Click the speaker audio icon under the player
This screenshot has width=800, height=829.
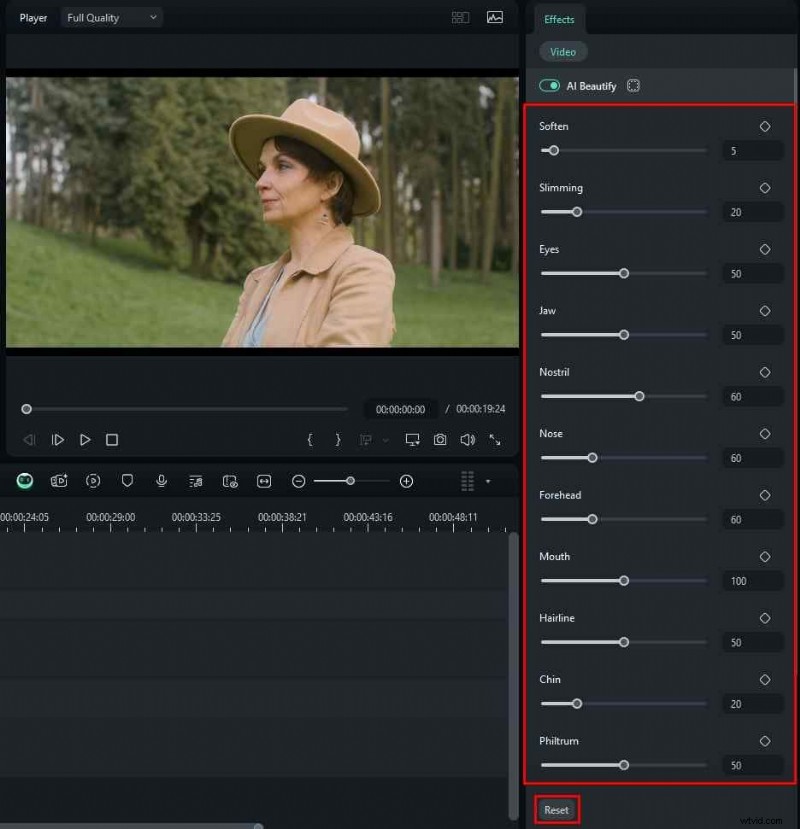(x=467, y=439)
